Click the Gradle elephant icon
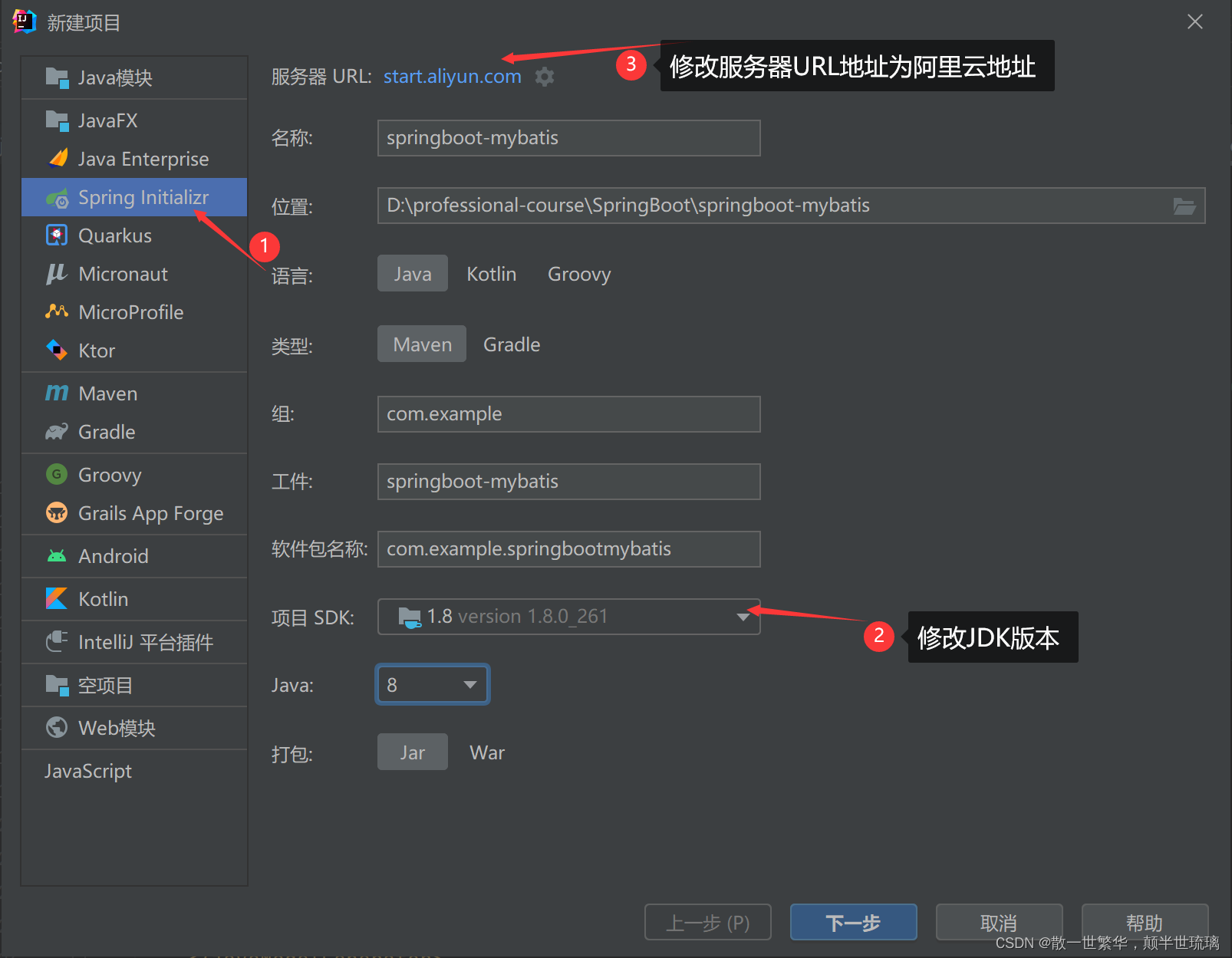The width and height of the screenshot is (1232, 958). [57, 432]
